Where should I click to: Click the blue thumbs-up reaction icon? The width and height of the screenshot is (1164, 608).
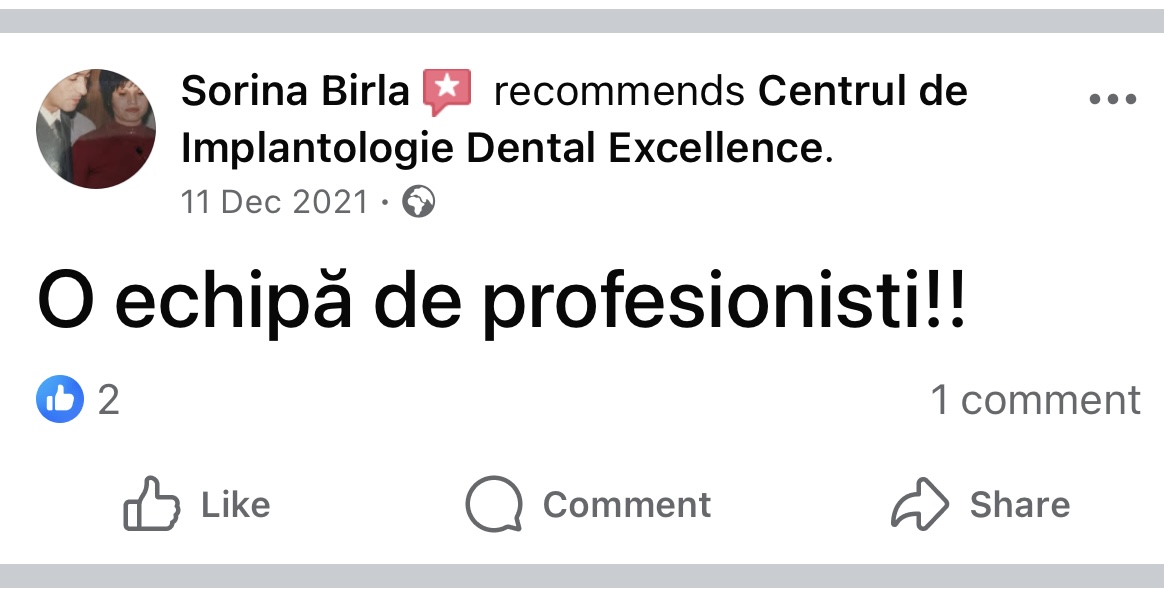[60, 399]
